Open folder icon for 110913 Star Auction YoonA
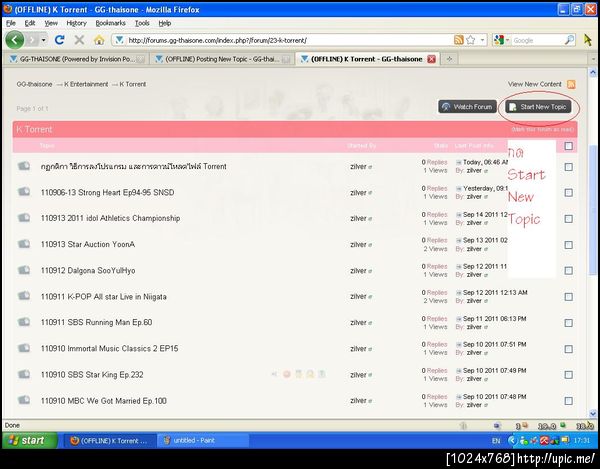600x469 pixels. pos(24,244)
